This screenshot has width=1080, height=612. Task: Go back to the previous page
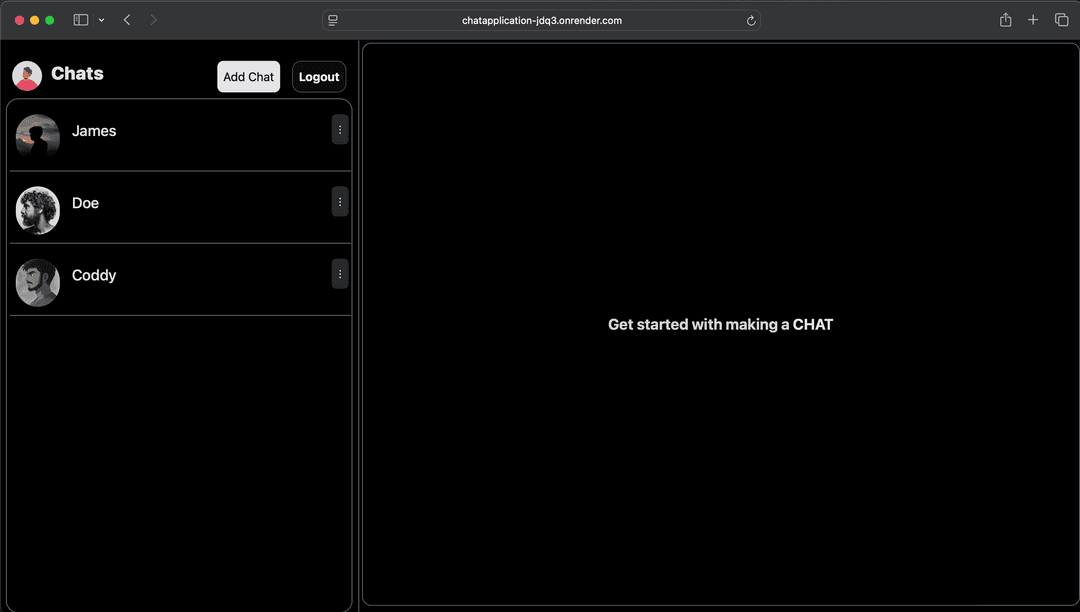pyautogui.click(x=127, y=20)
